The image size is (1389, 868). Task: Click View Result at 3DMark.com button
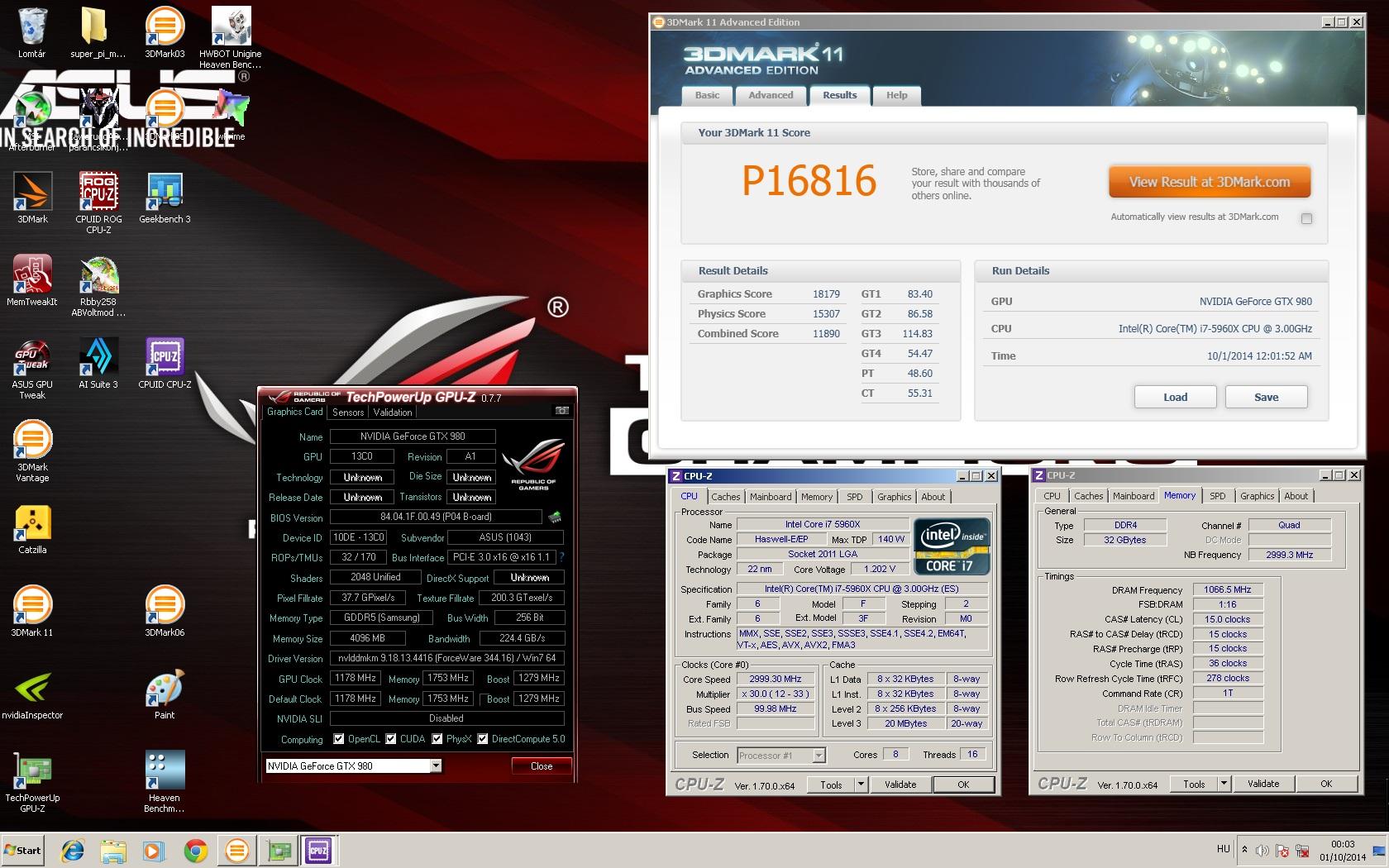click(x=1210, y=182)
